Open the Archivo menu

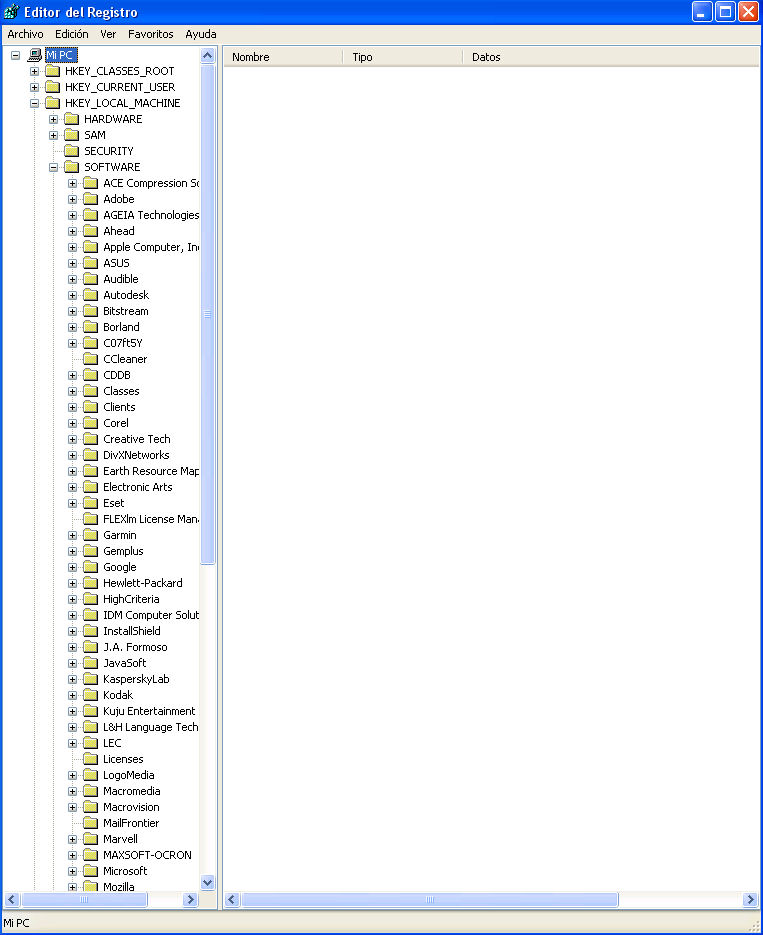[25, 34]
